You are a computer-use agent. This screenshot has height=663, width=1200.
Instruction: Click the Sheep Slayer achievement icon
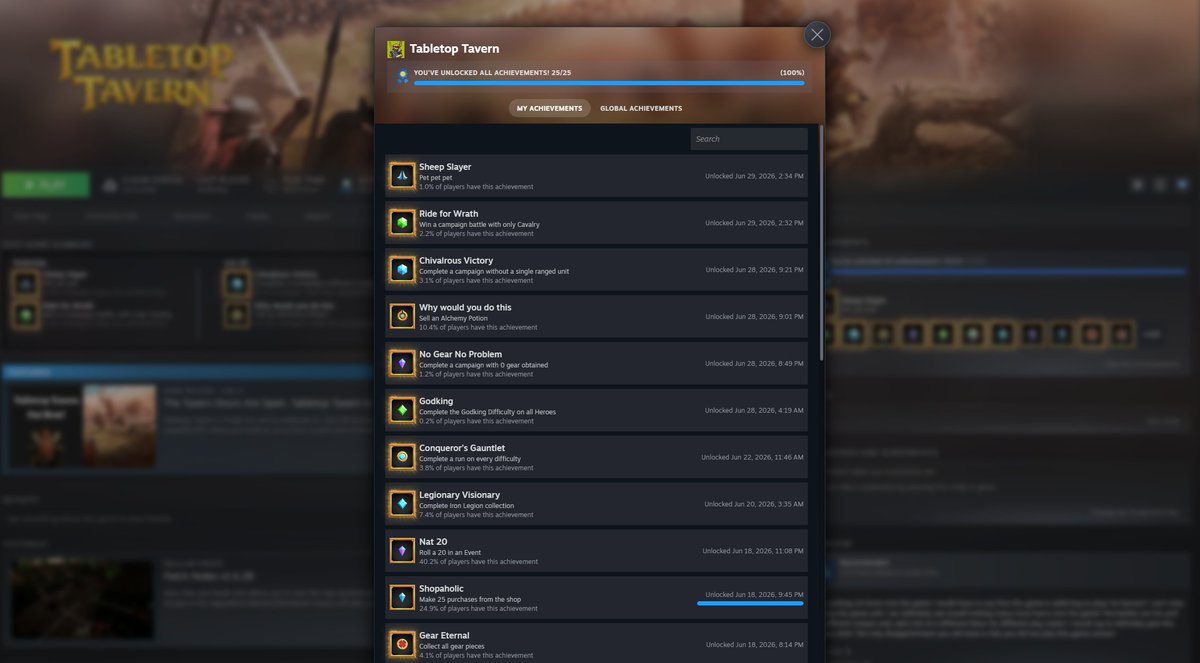(x=402, y=176)
